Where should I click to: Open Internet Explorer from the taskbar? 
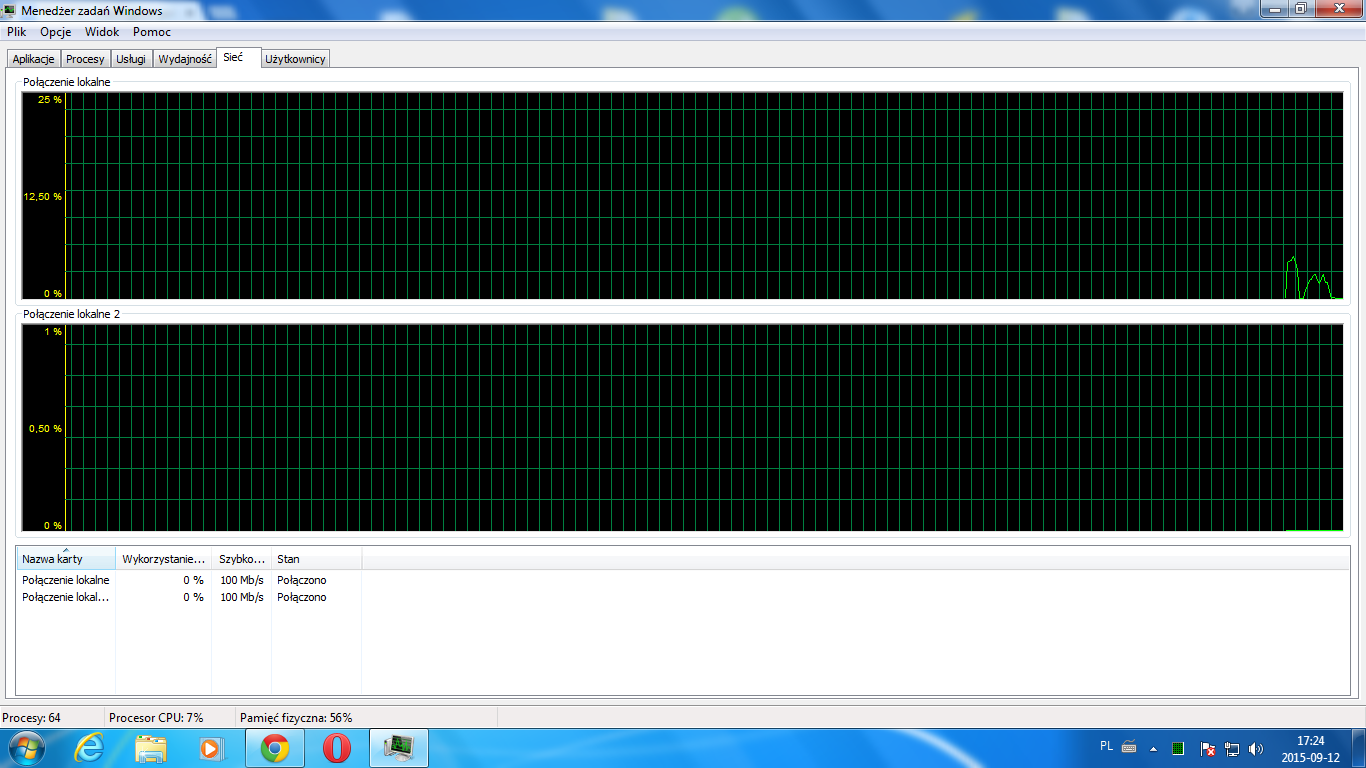[89, 748]
